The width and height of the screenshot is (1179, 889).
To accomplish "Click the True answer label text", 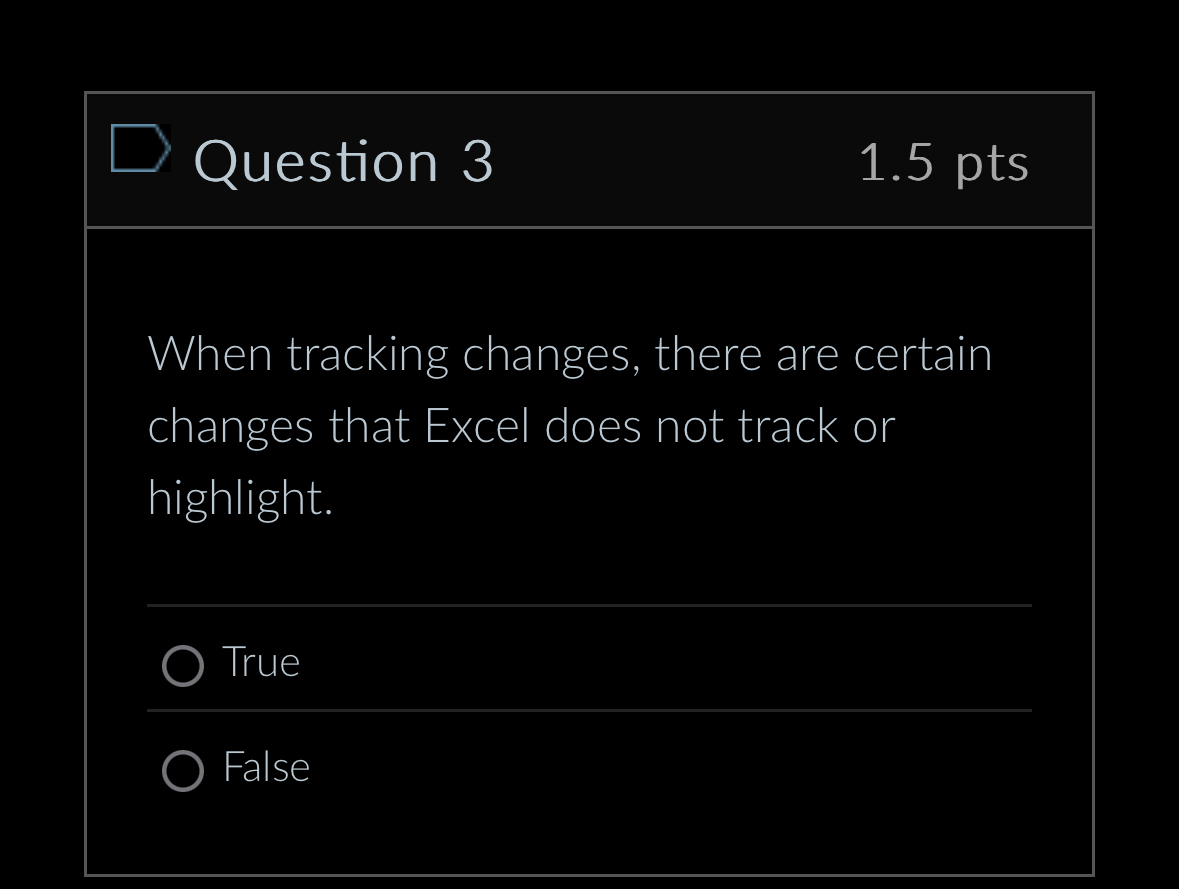I will point(260,661).
